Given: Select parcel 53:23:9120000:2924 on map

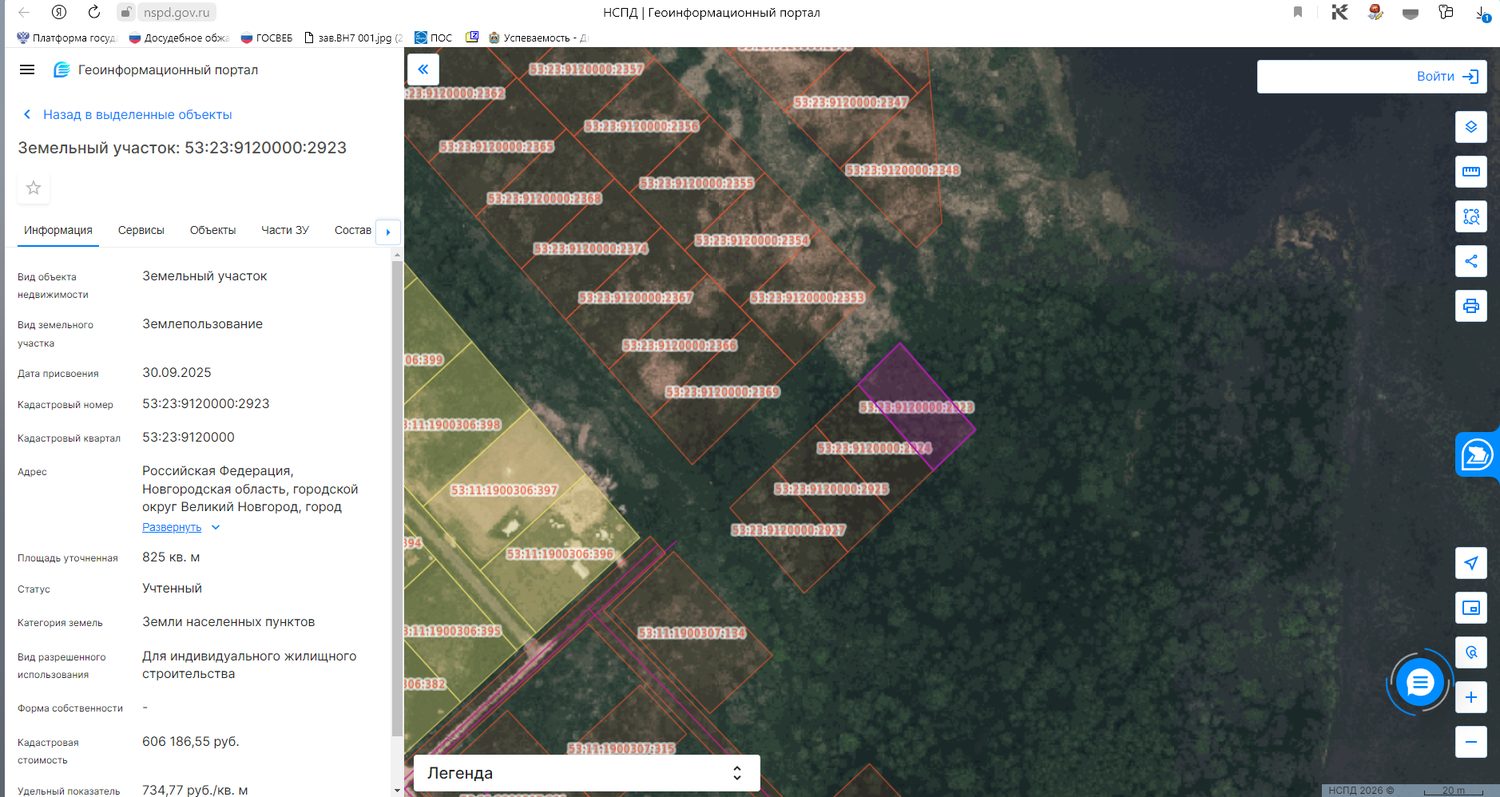Looking at the screenshot, I should click(872, 450).
